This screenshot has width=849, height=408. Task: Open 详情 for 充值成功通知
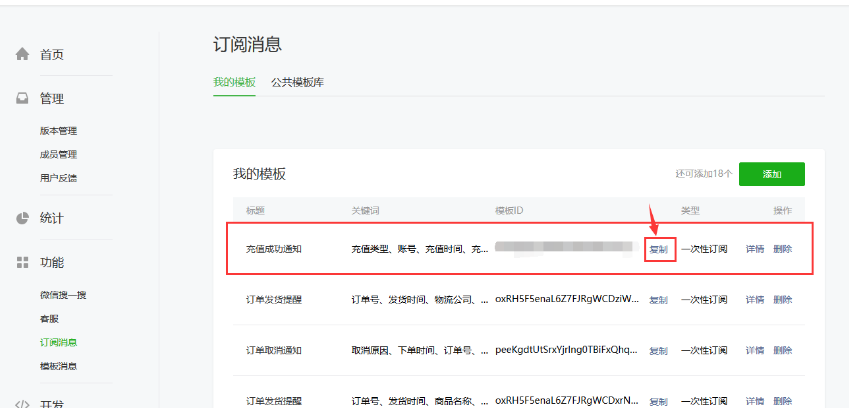point(755,249)
